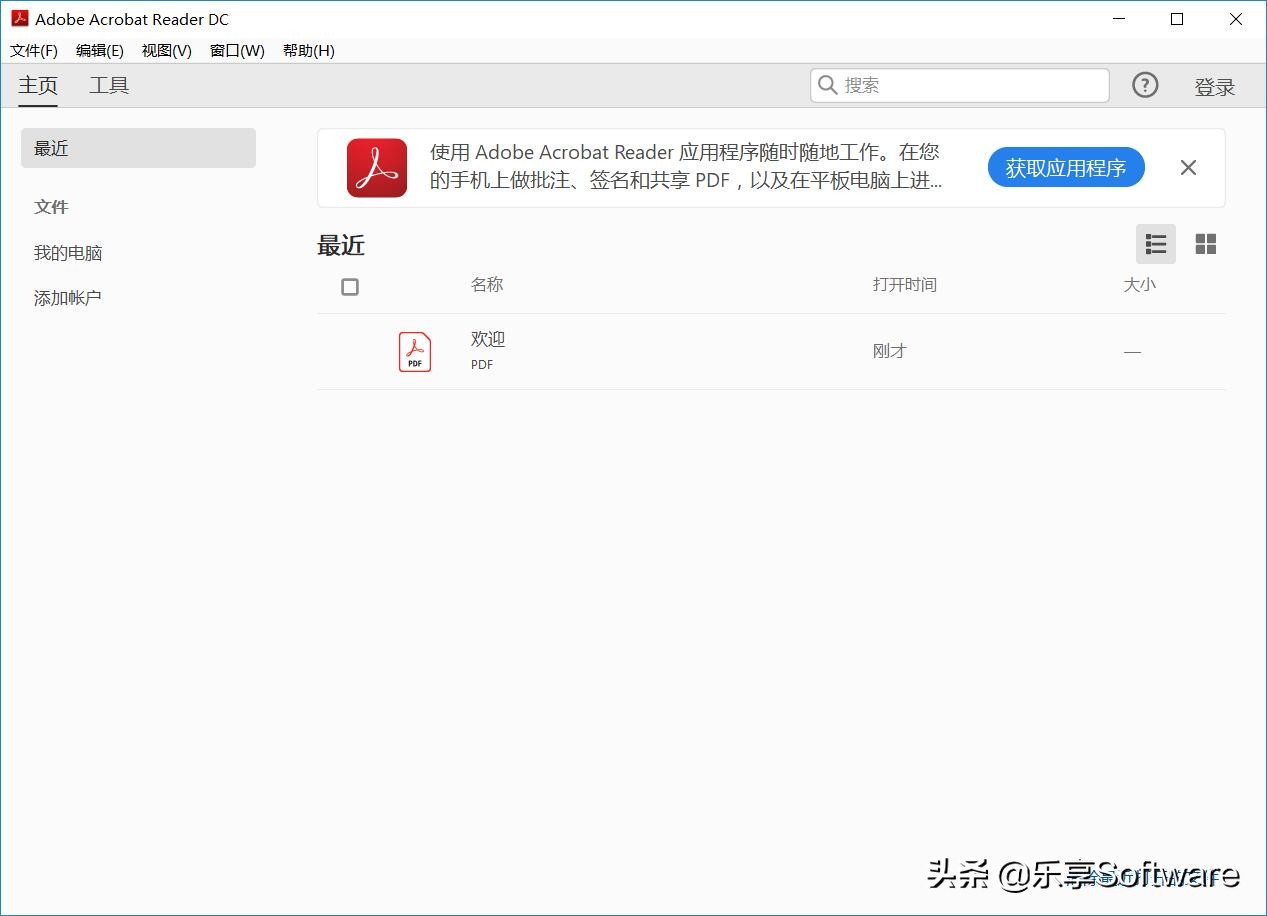The width and height of the screenshot is (1267, 916).
Task: Click the Acrobat Reader app banner icon
Action: [377, 168]
